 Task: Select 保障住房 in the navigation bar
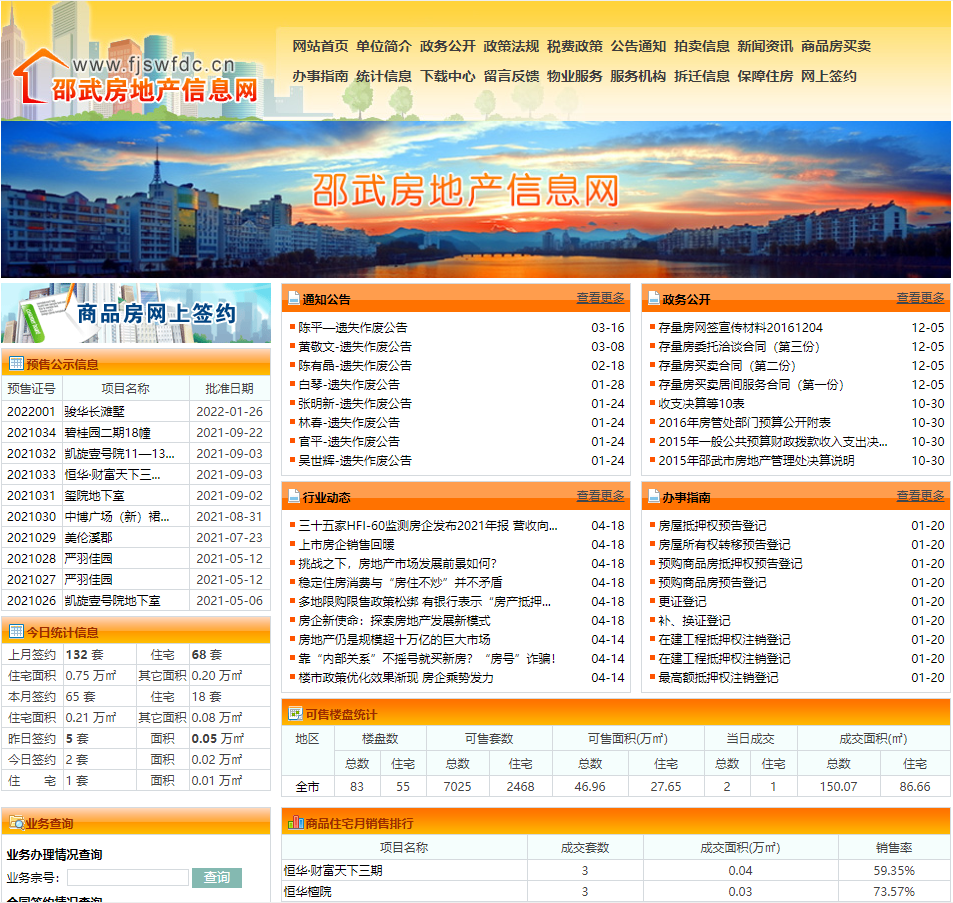point(765,76)
